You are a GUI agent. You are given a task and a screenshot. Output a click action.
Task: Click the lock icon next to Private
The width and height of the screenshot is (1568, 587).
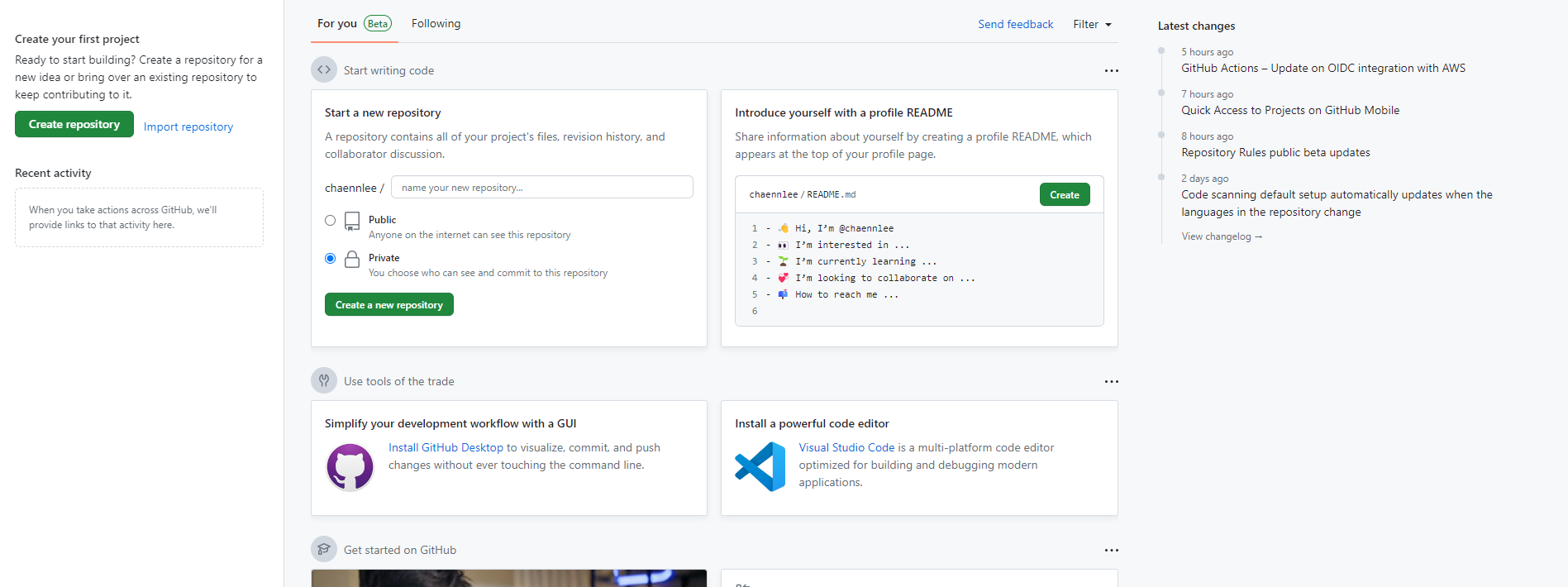352,259
